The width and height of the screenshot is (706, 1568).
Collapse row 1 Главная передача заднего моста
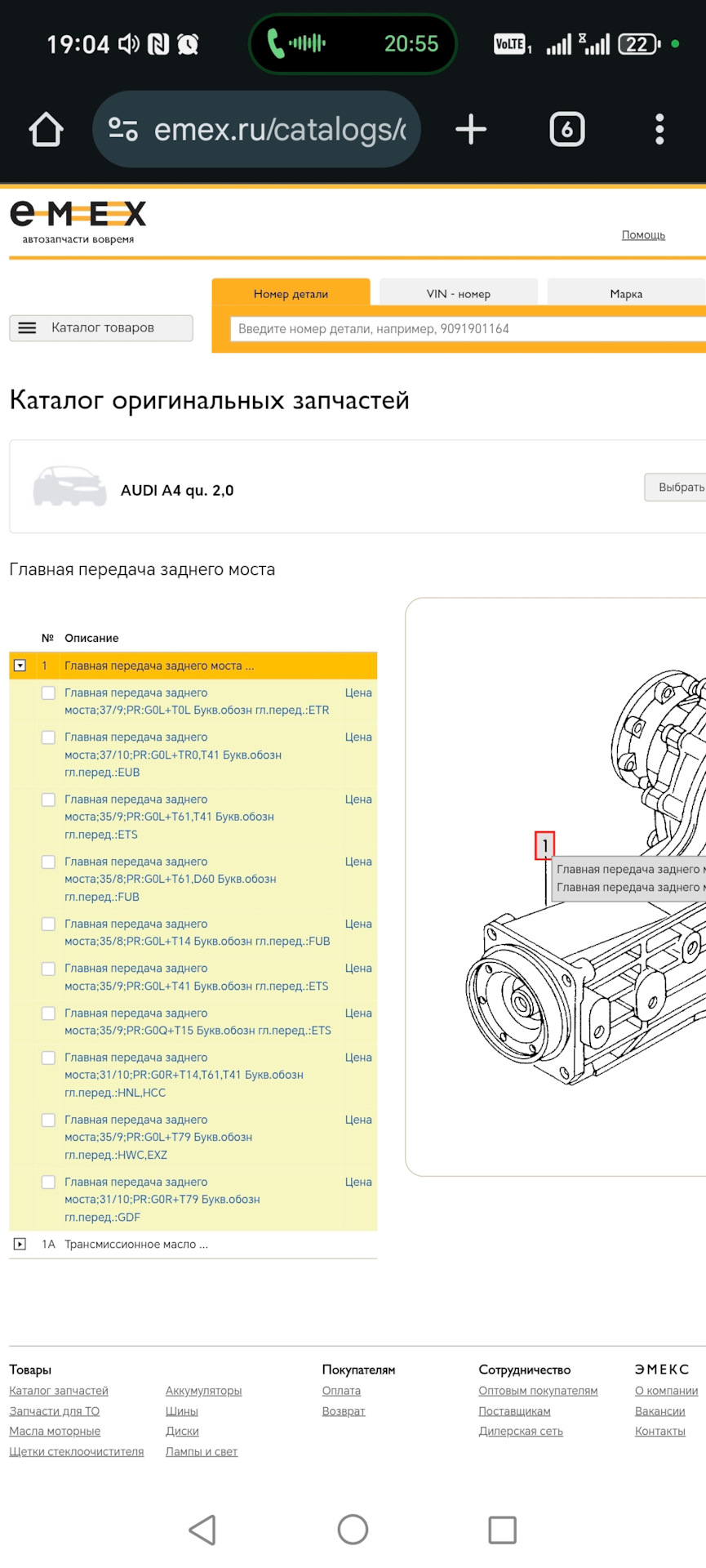(x=20, y=666)
